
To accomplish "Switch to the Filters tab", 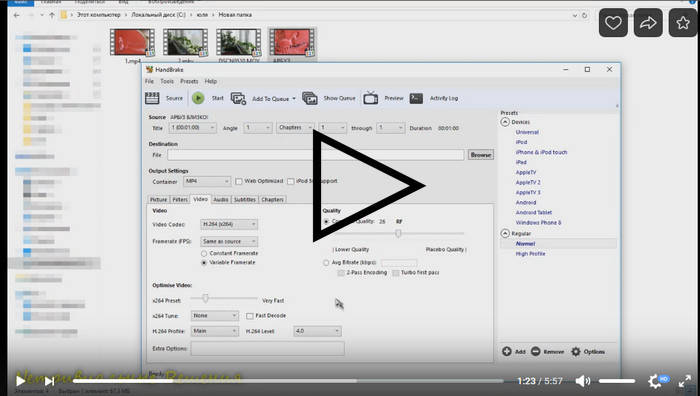I will (x=180, y=200).
